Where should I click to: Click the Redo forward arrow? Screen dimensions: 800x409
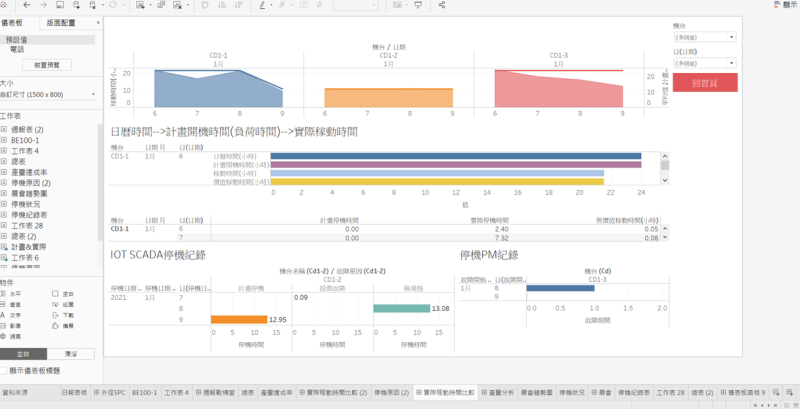click(x=43, y=5)
